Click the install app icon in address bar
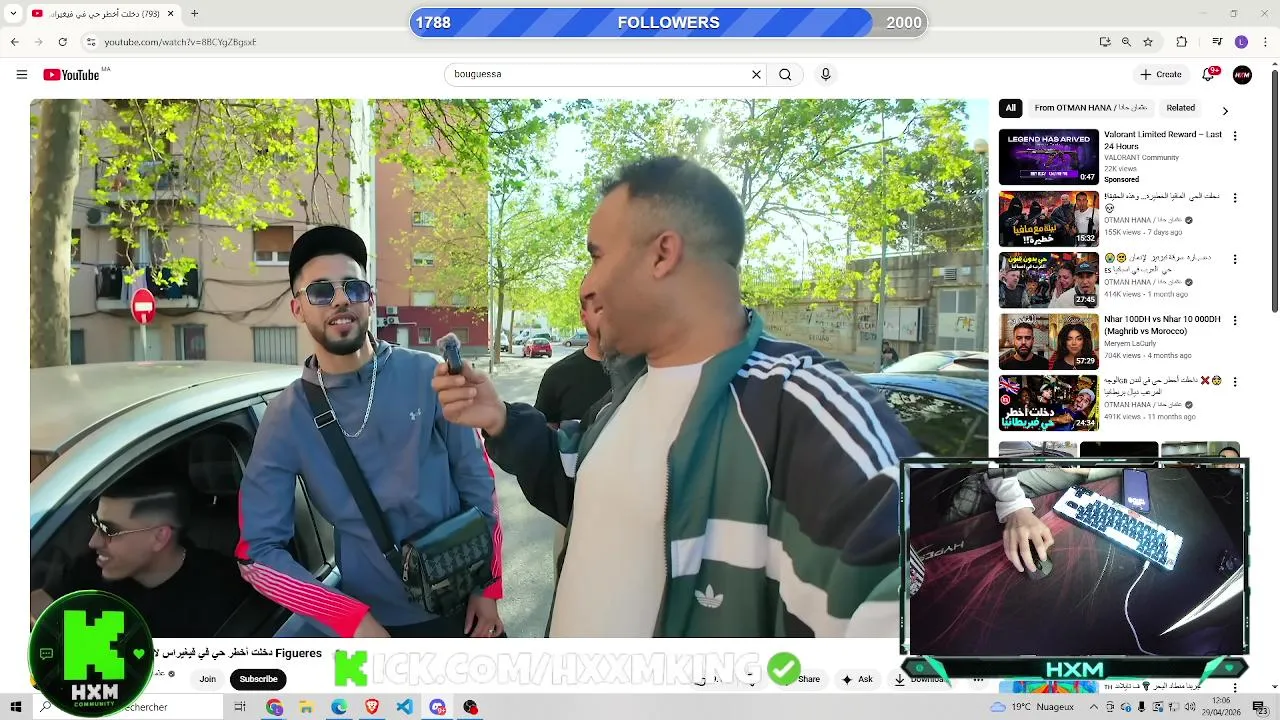 1105,42
